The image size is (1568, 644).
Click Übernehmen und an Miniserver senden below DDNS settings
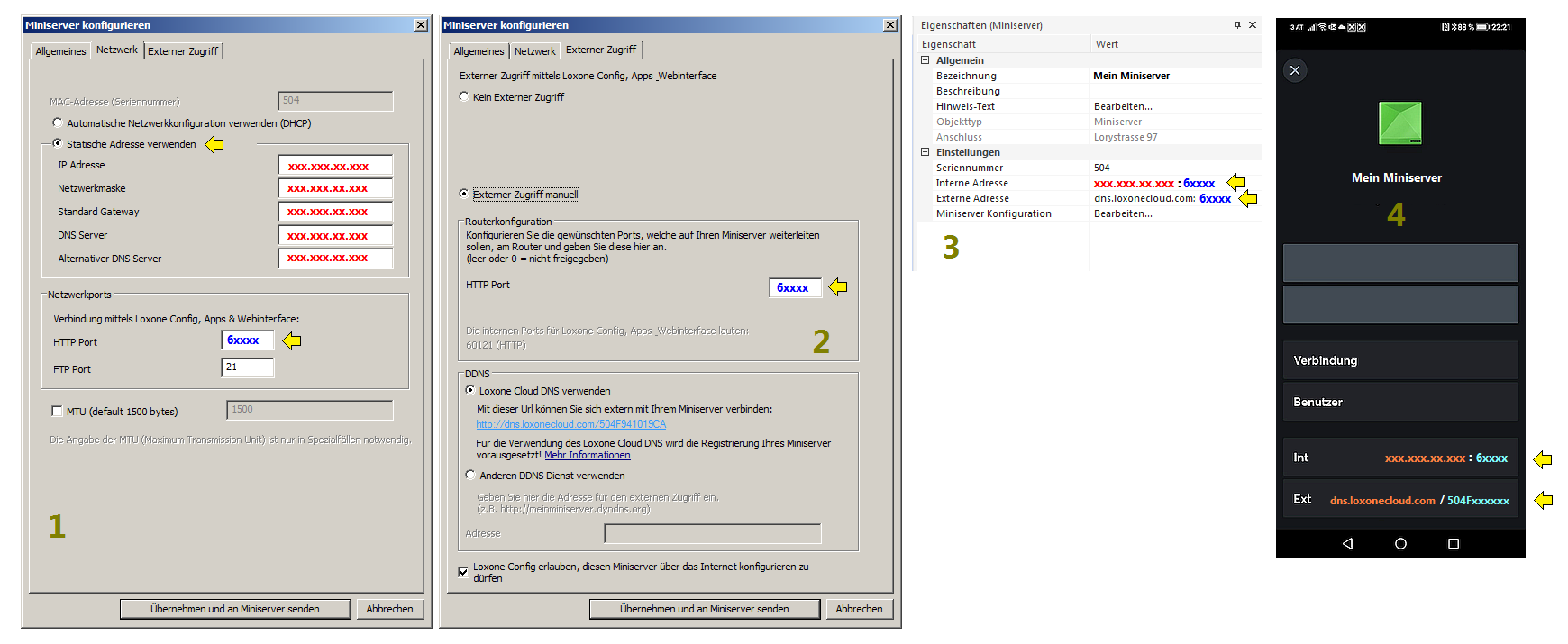coord(705,609)
